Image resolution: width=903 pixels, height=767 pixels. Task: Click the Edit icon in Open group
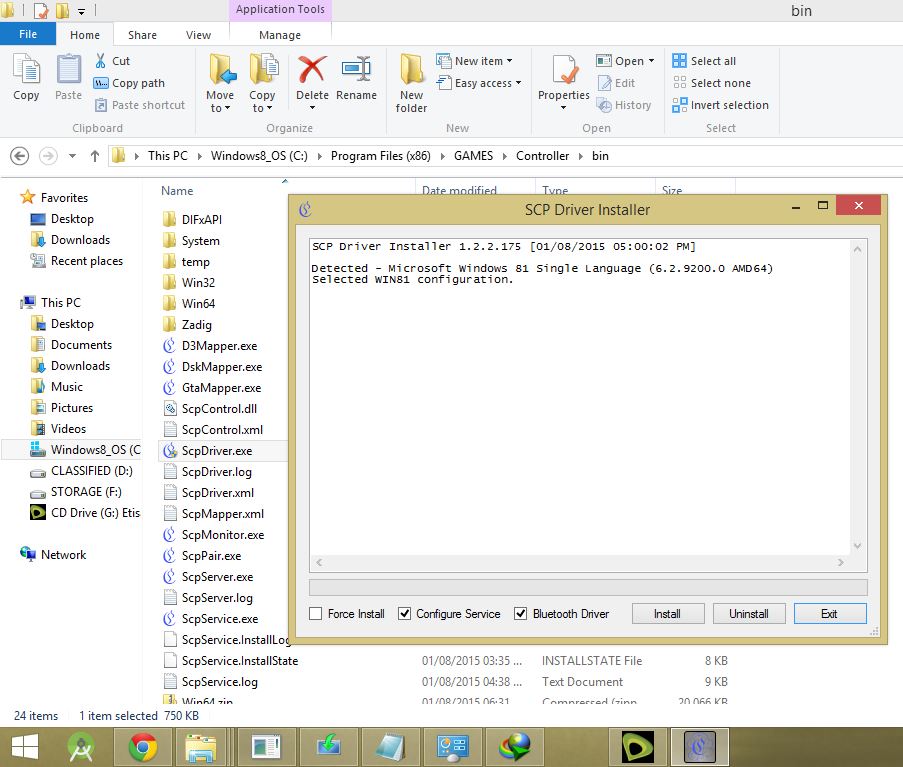[604, 83]
